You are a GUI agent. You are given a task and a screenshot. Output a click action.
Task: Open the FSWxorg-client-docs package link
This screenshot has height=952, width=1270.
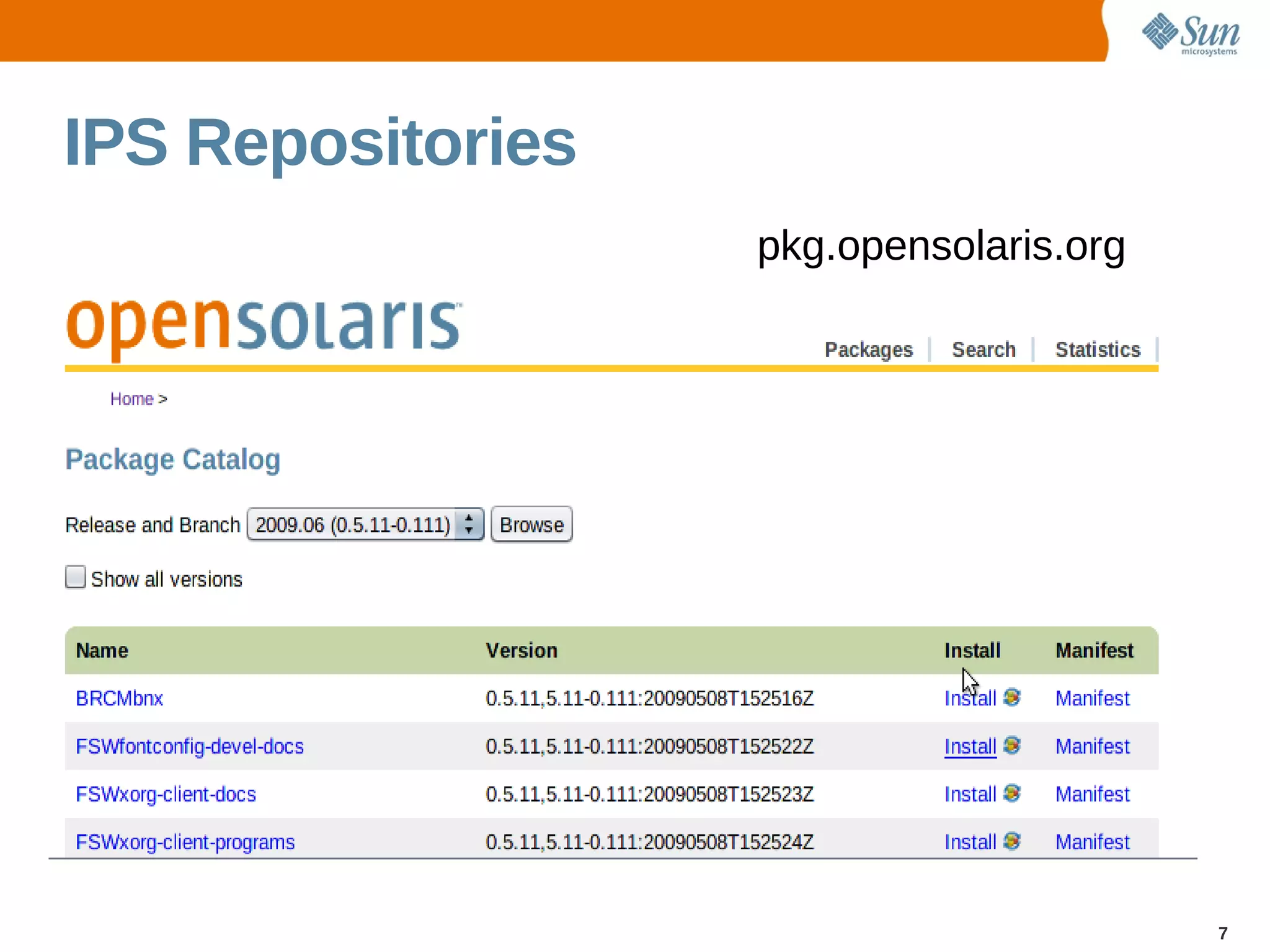coord(166,795)
